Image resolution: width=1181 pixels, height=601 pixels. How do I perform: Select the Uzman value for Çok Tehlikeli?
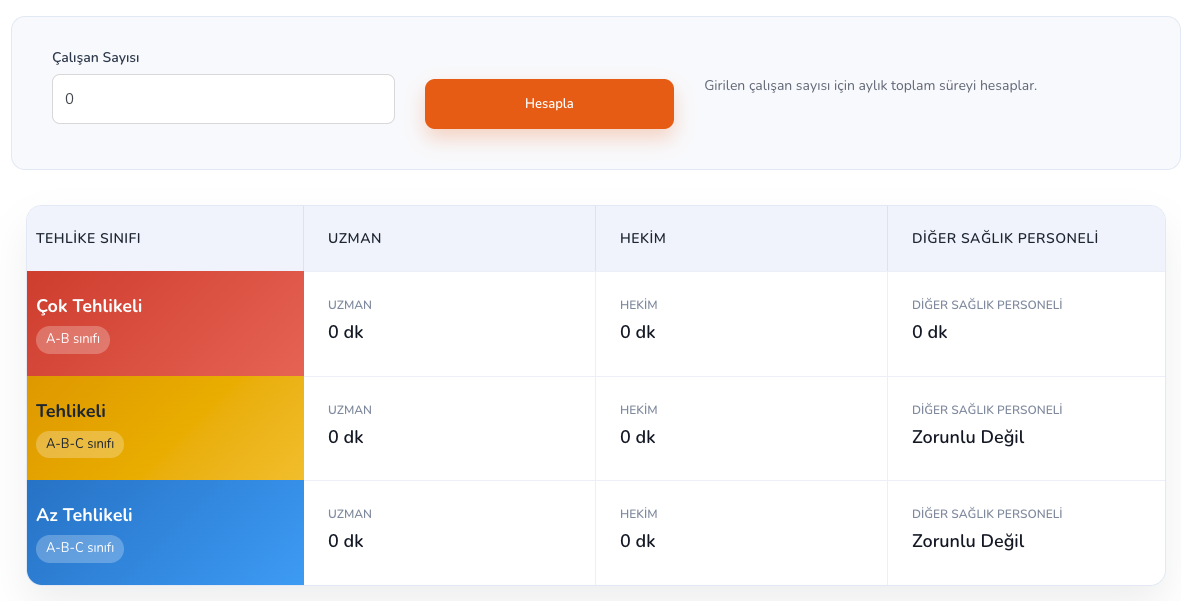coord(346,332)
